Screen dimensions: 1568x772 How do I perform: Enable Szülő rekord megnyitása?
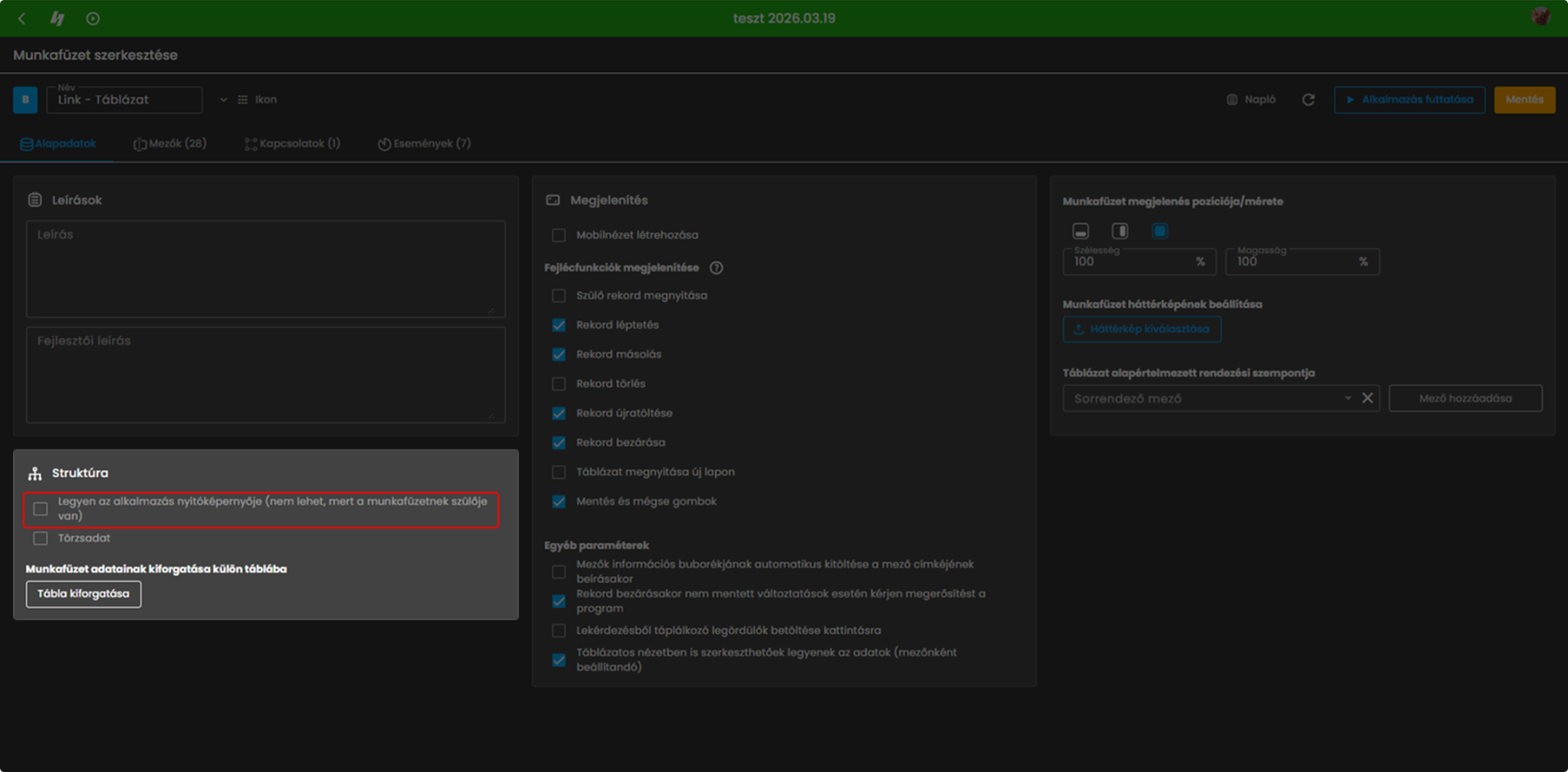[558, 296]
